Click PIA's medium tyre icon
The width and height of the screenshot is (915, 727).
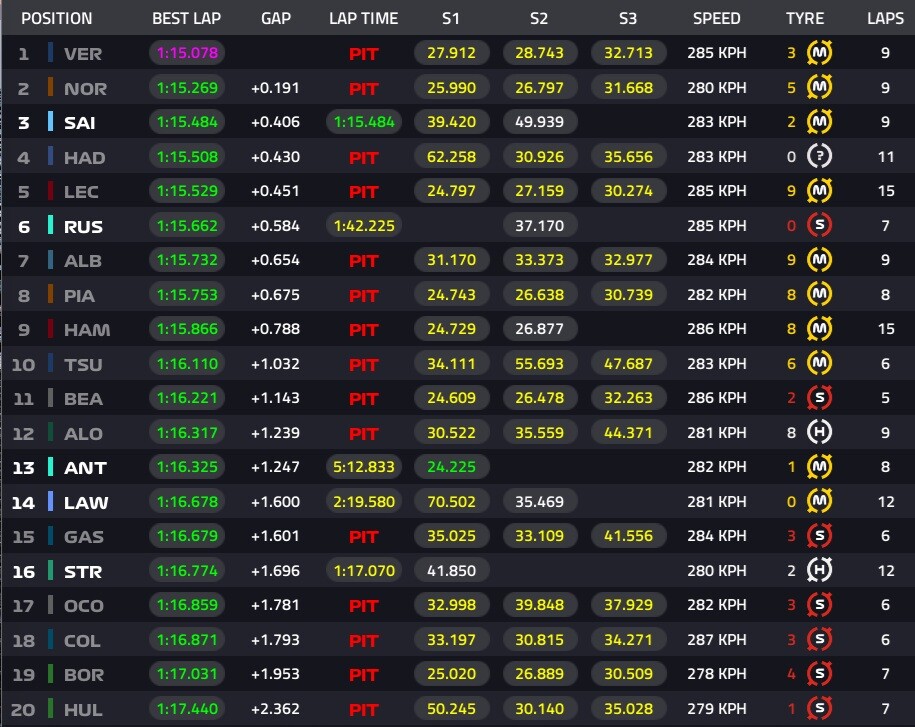tap(819, 294)
